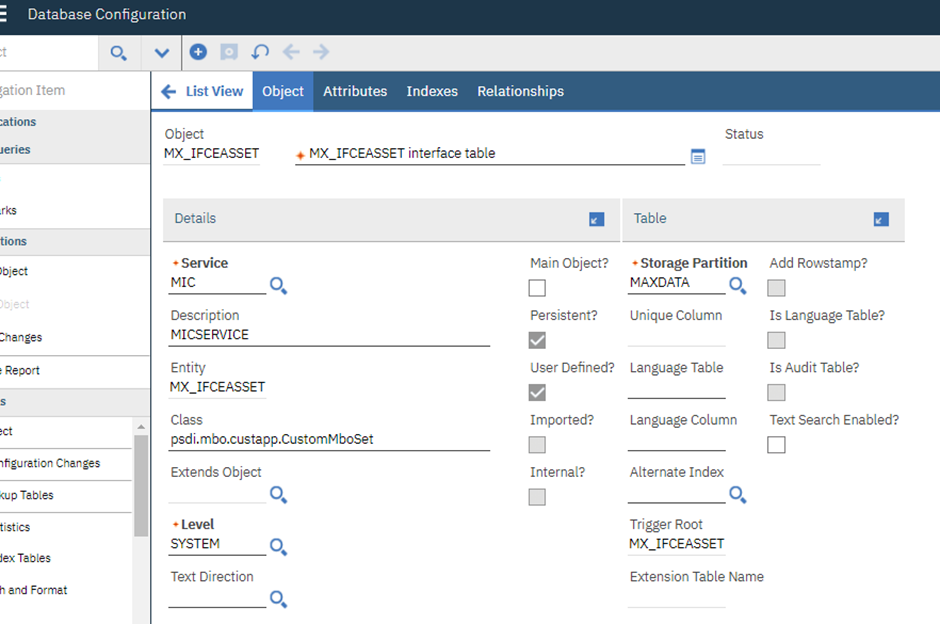Disable the Persistent checkbox
This screenshot has height=624, width=940.
(x=537, y=340)
